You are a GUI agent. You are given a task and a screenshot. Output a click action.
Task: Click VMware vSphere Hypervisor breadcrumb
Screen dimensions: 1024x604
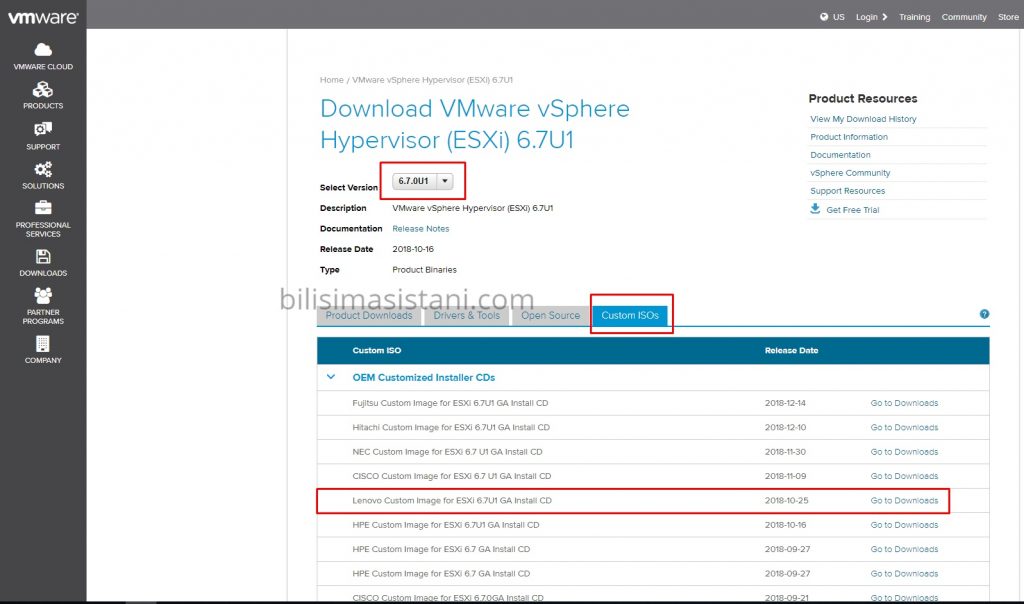point(432,80)
